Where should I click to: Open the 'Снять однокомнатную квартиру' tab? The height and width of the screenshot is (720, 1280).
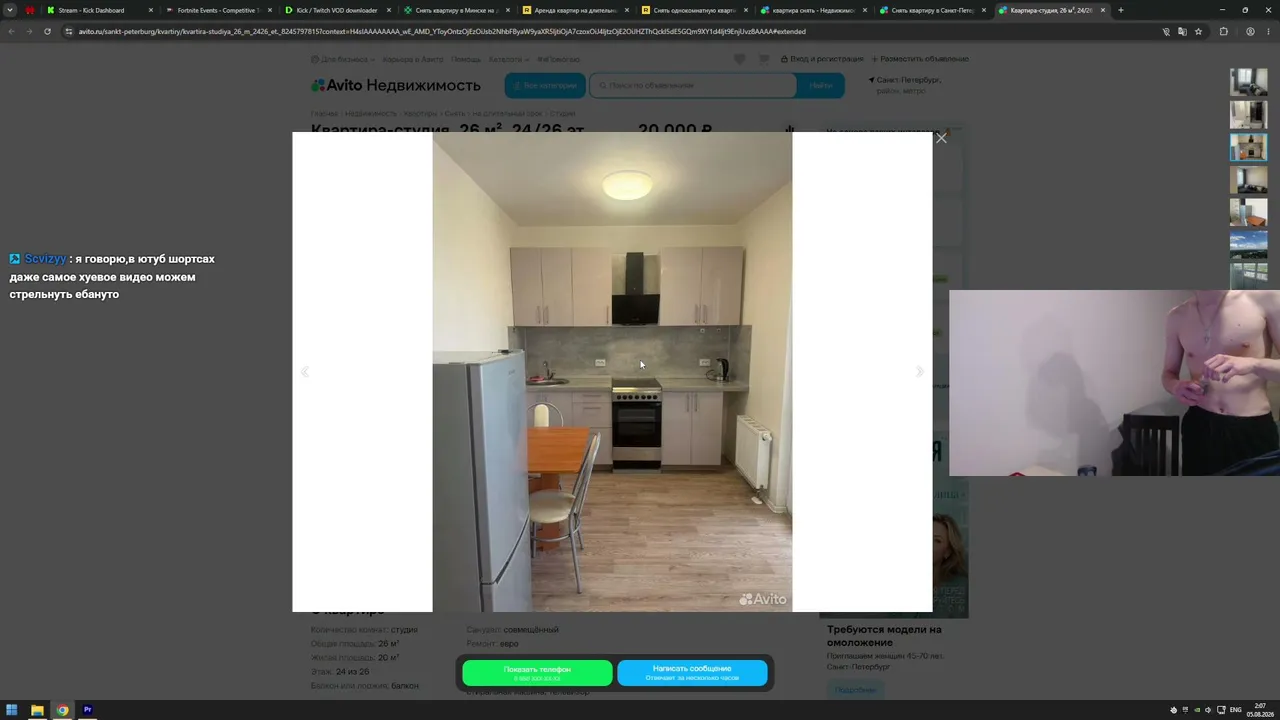pyautogui.click(x=694, y=10)
